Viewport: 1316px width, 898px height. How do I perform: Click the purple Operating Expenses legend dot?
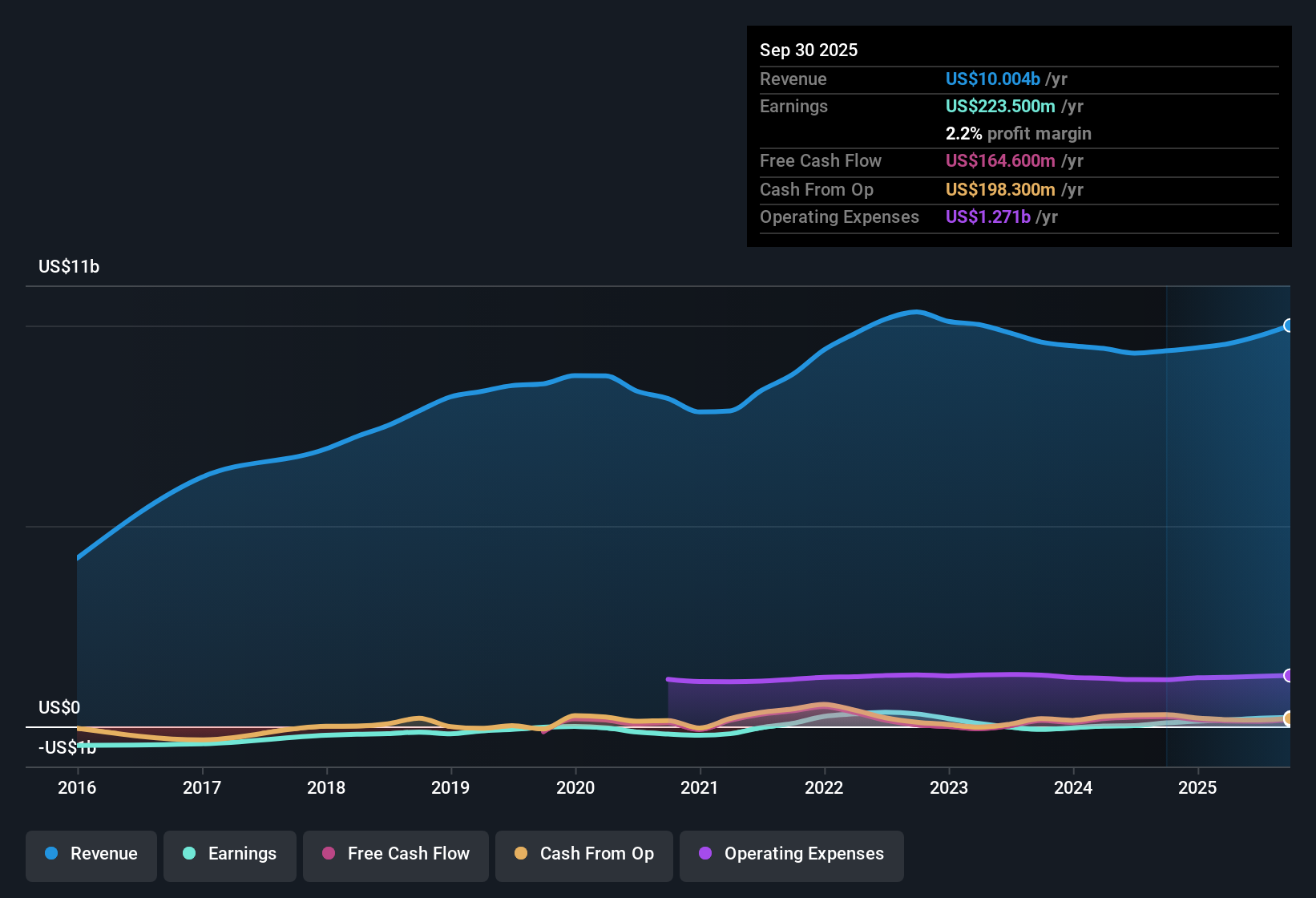pyautogui.click(x=704, y=854)
